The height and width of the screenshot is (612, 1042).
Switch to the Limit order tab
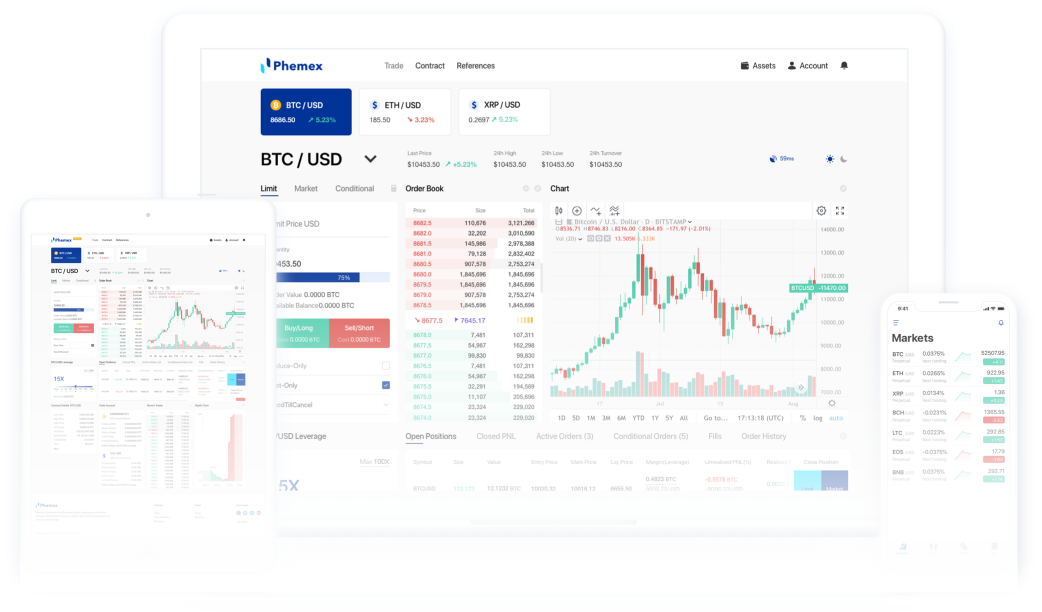[x=268, y=189]
